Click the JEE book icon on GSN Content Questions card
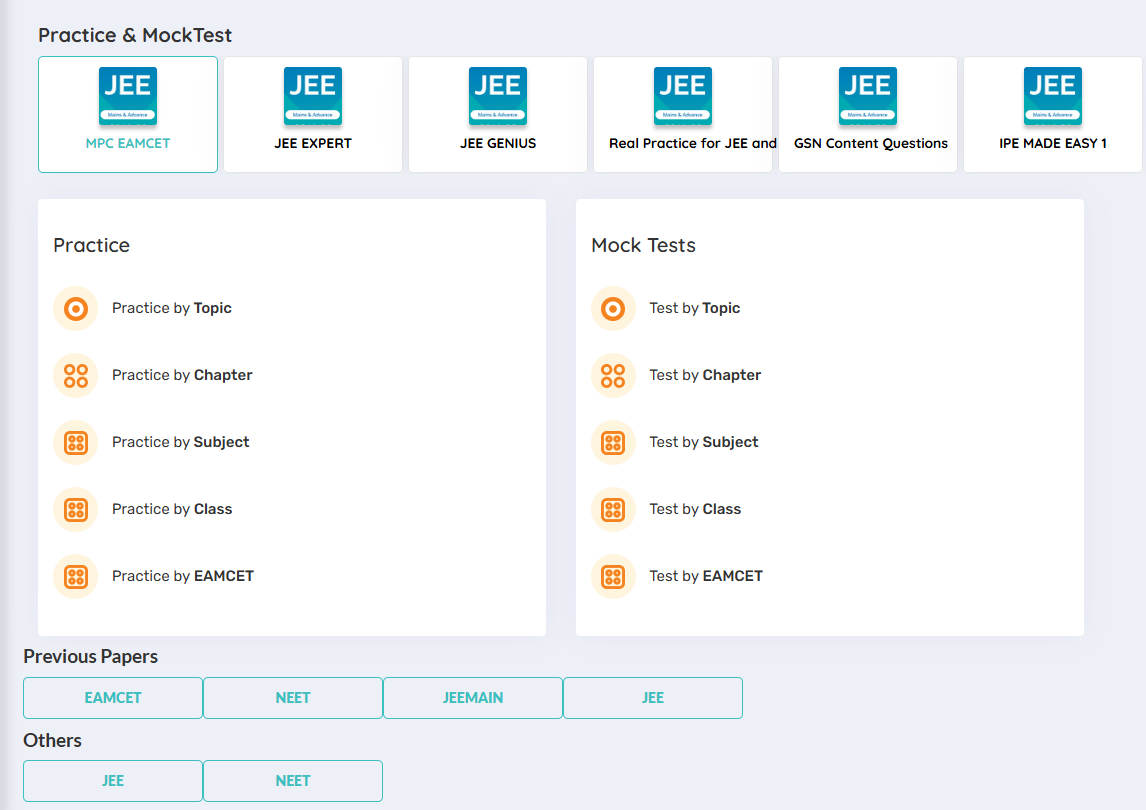This screenshot has height=810, width=1146. 868,96
